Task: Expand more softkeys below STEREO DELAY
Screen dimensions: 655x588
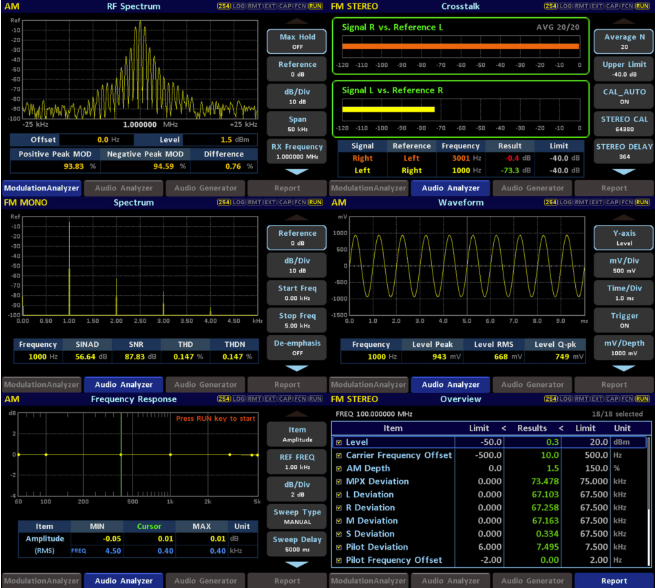Action: pyautogui.click(x=623, y=171)
